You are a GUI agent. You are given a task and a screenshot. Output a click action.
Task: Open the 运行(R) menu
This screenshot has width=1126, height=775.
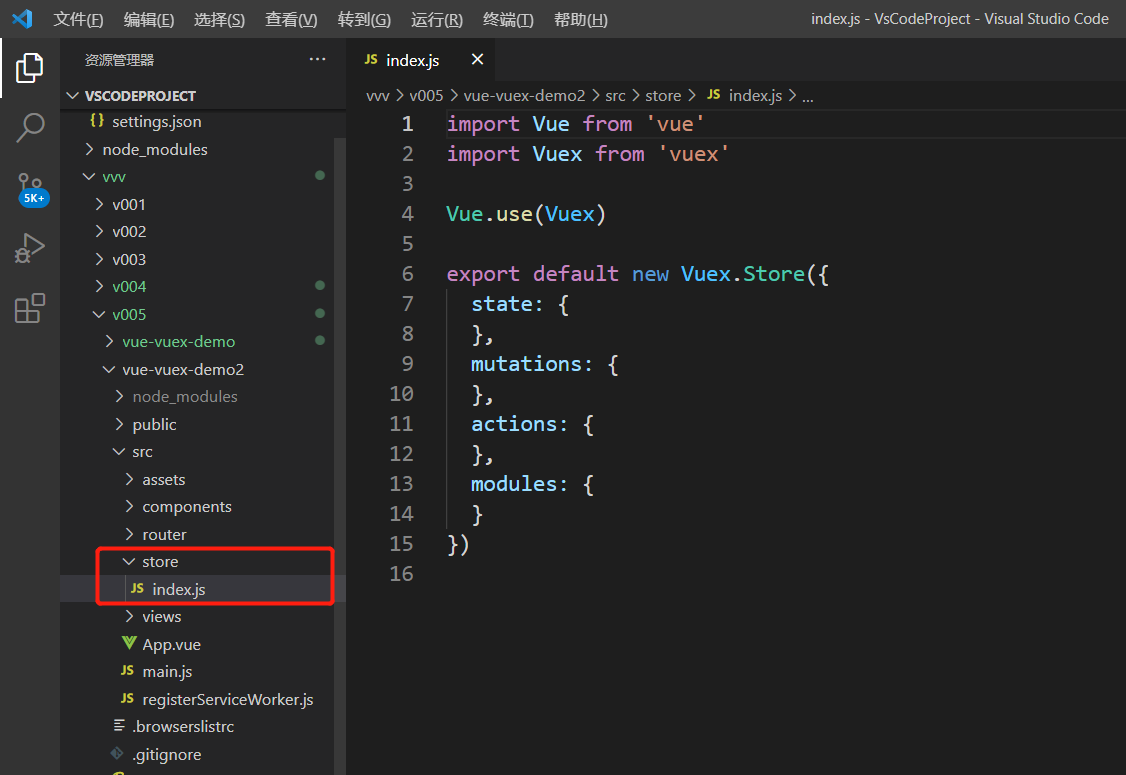(x=437, y=19)
